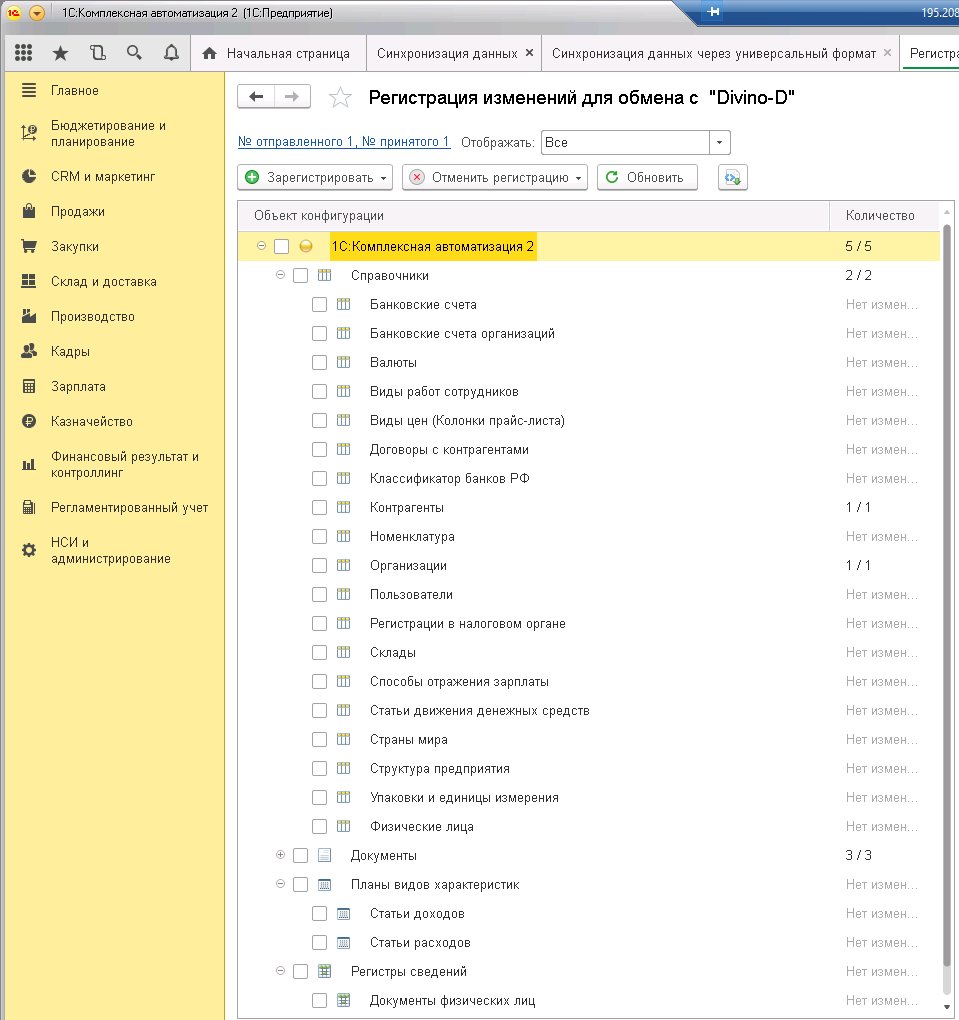Open Зарегистрировать dropdown button
This screenshot has height=1020, width=959.
[315, 177]
